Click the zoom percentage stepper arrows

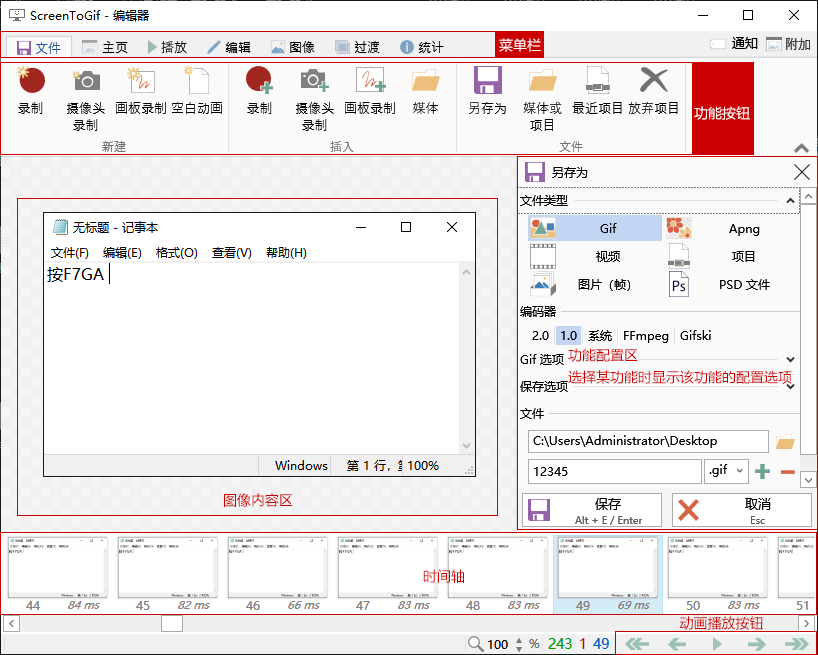point(519,644)
